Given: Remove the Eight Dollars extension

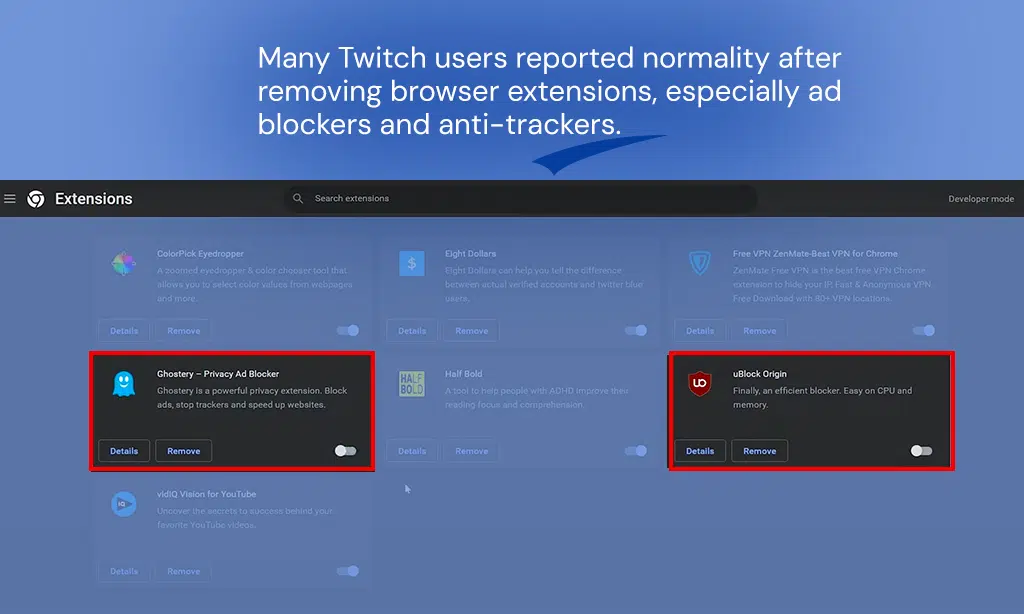Looking at the screenshot, I should click(472, 331).
